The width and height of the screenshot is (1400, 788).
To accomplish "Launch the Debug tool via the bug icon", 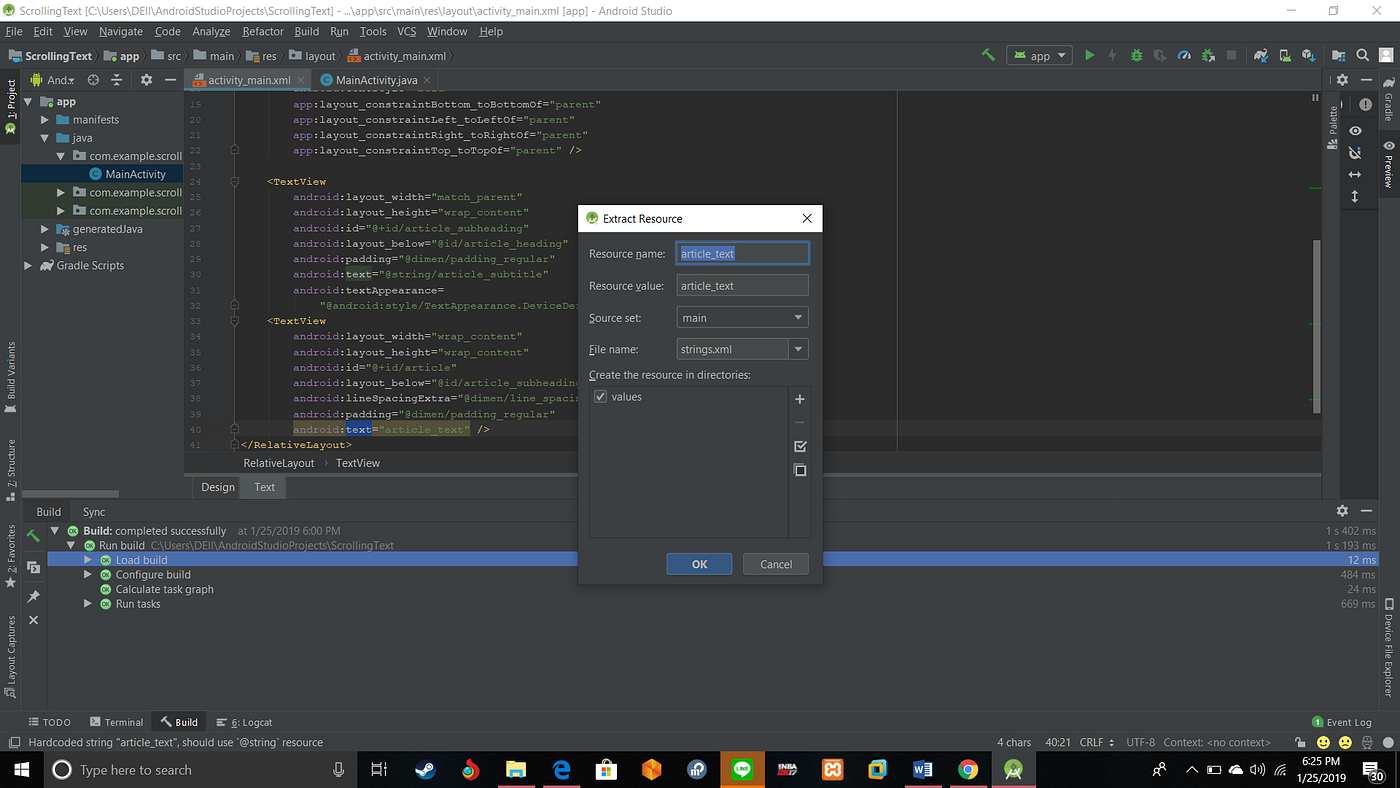I will (1135, 55).
